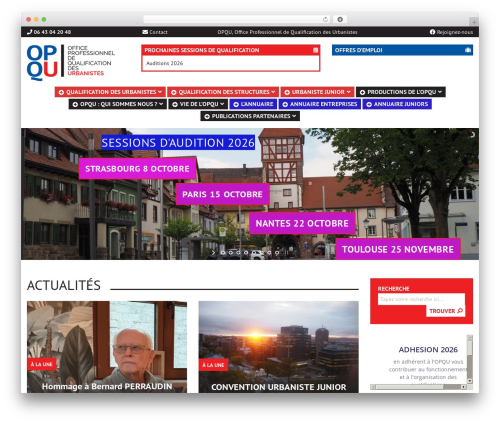Click the Sessions d'audition 2026 banner title
This screenshot has height=423, width=500.
178,143
